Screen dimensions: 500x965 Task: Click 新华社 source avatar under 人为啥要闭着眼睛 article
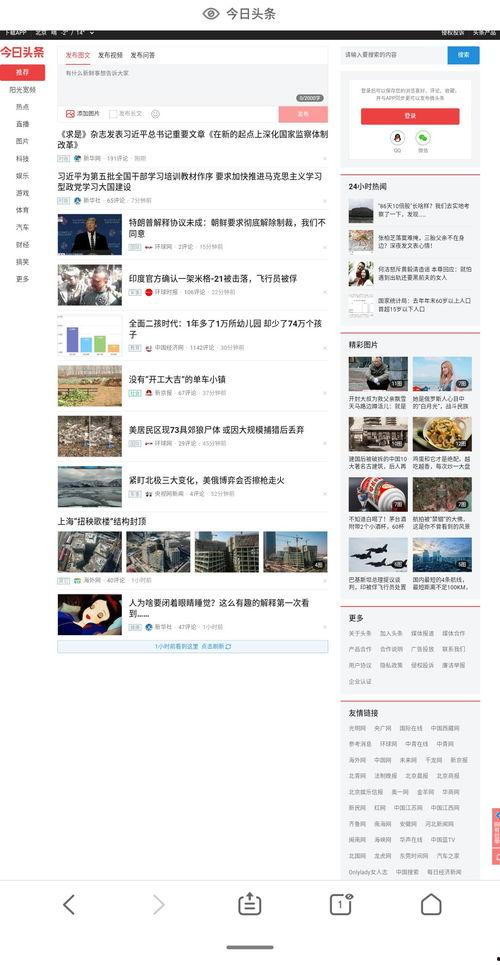(x=148, y=627)
